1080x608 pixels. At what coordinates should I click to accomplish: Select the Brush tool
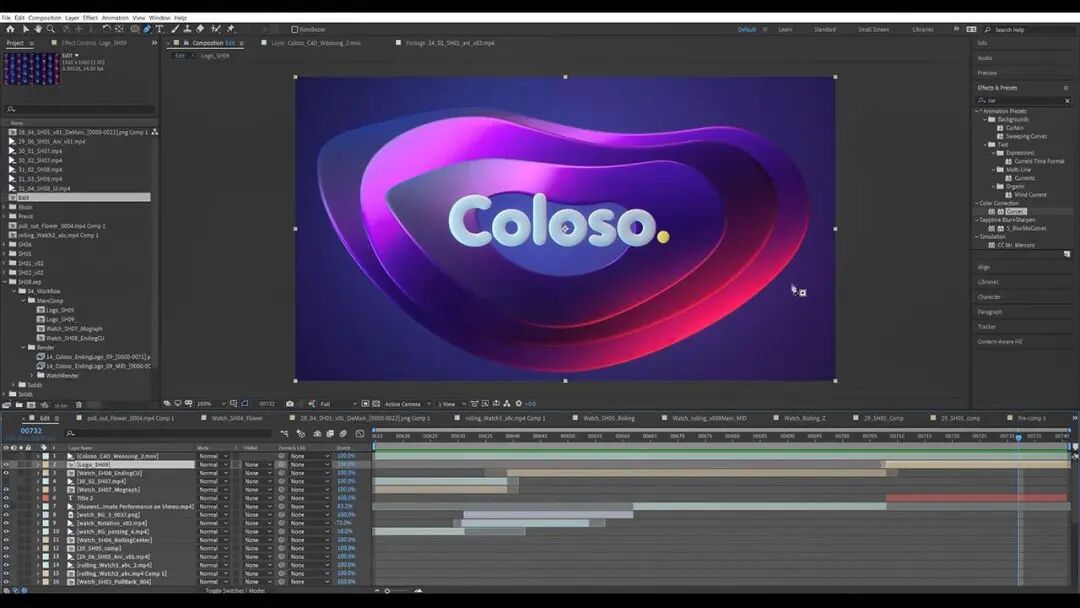coord(175,29)
